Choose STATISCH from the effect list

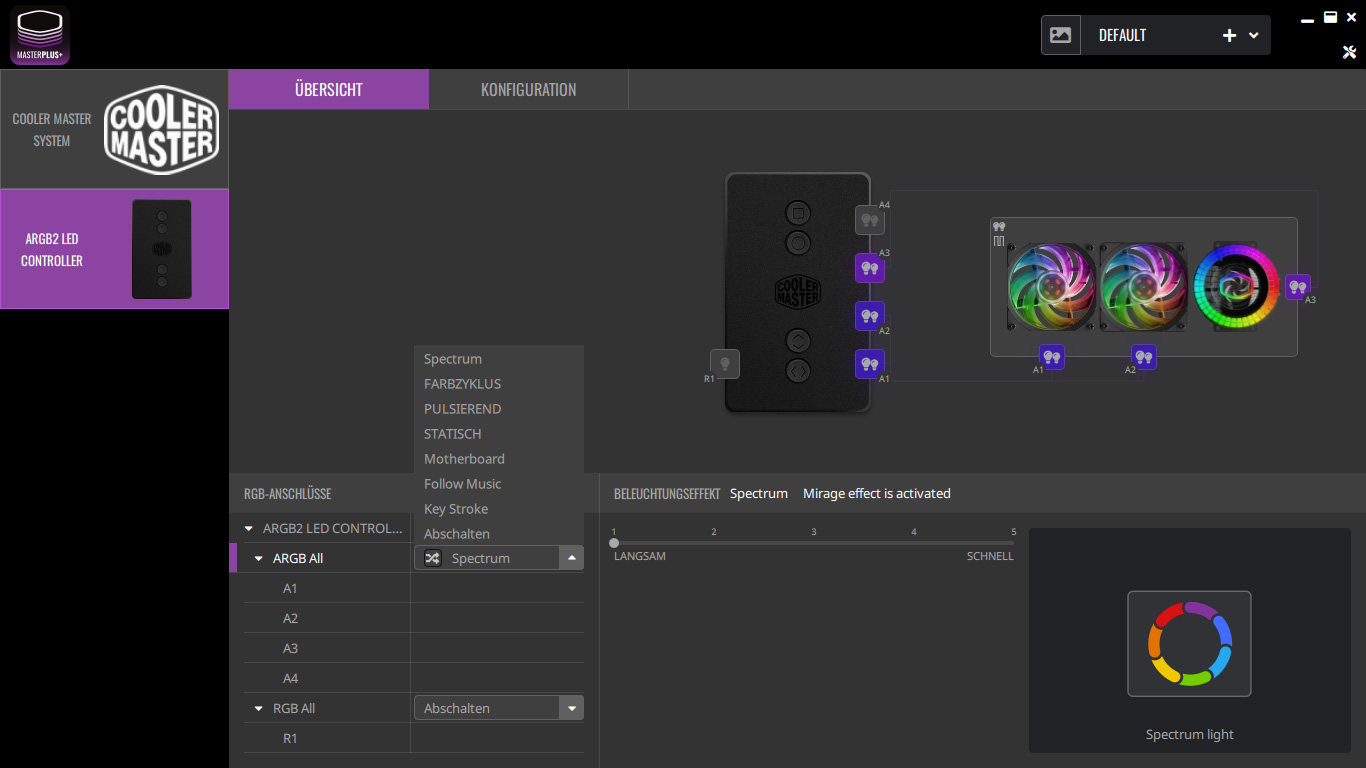498,434
